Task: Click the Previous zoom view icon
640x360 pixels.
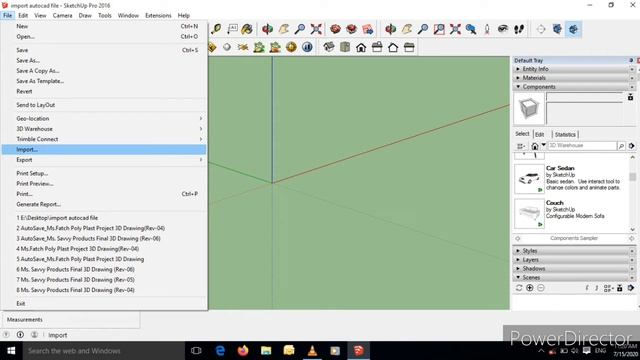Action: [x=471, y=29]
